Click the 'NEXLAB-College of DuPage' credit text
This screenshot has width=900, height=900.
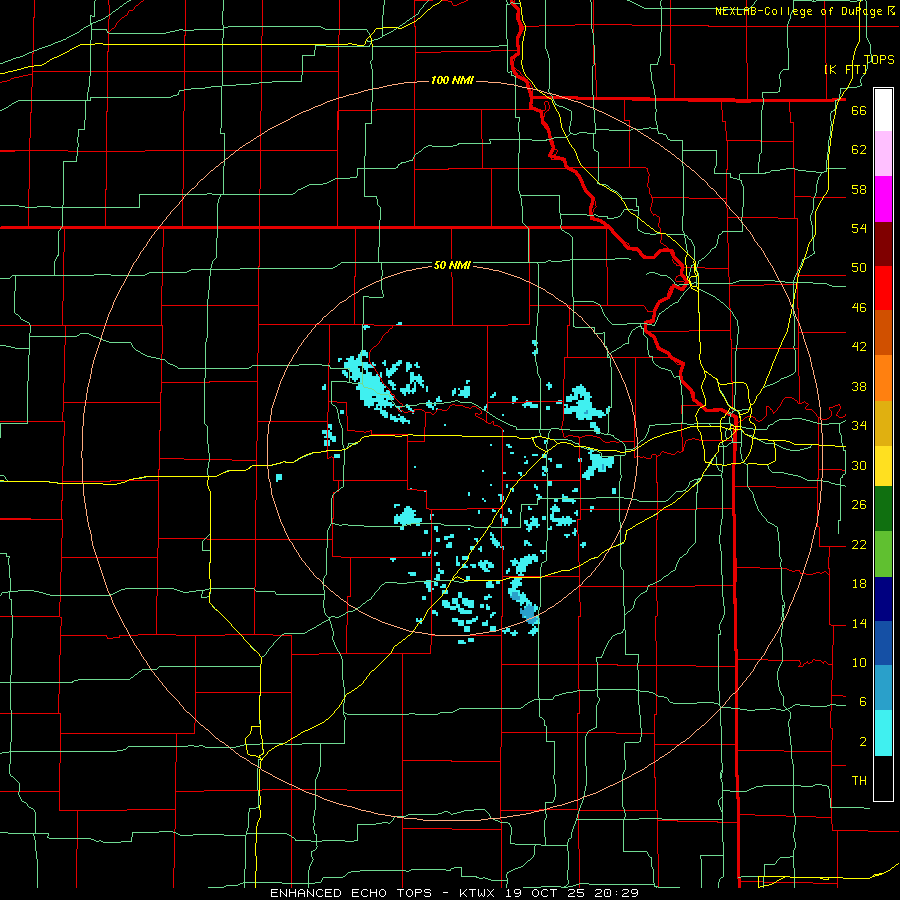pos(800,11)
